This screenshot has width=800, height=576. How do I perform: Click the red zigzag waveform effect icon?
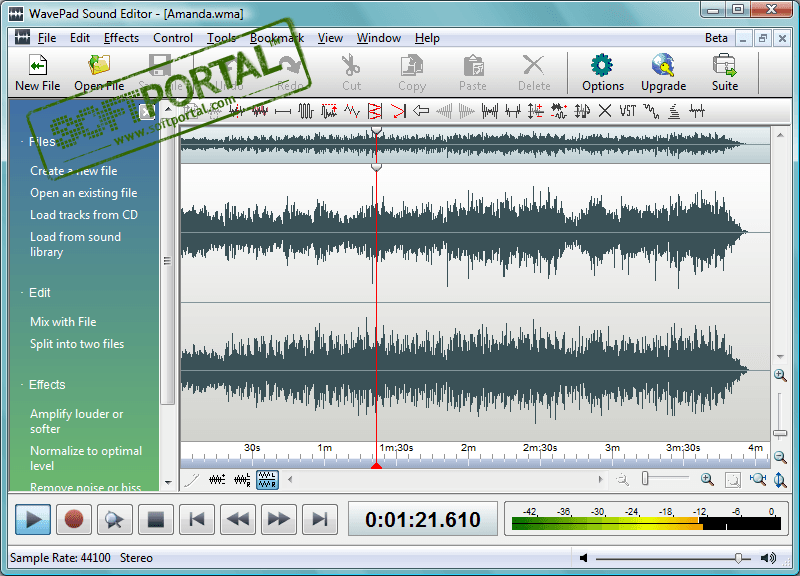coord(352,111)
